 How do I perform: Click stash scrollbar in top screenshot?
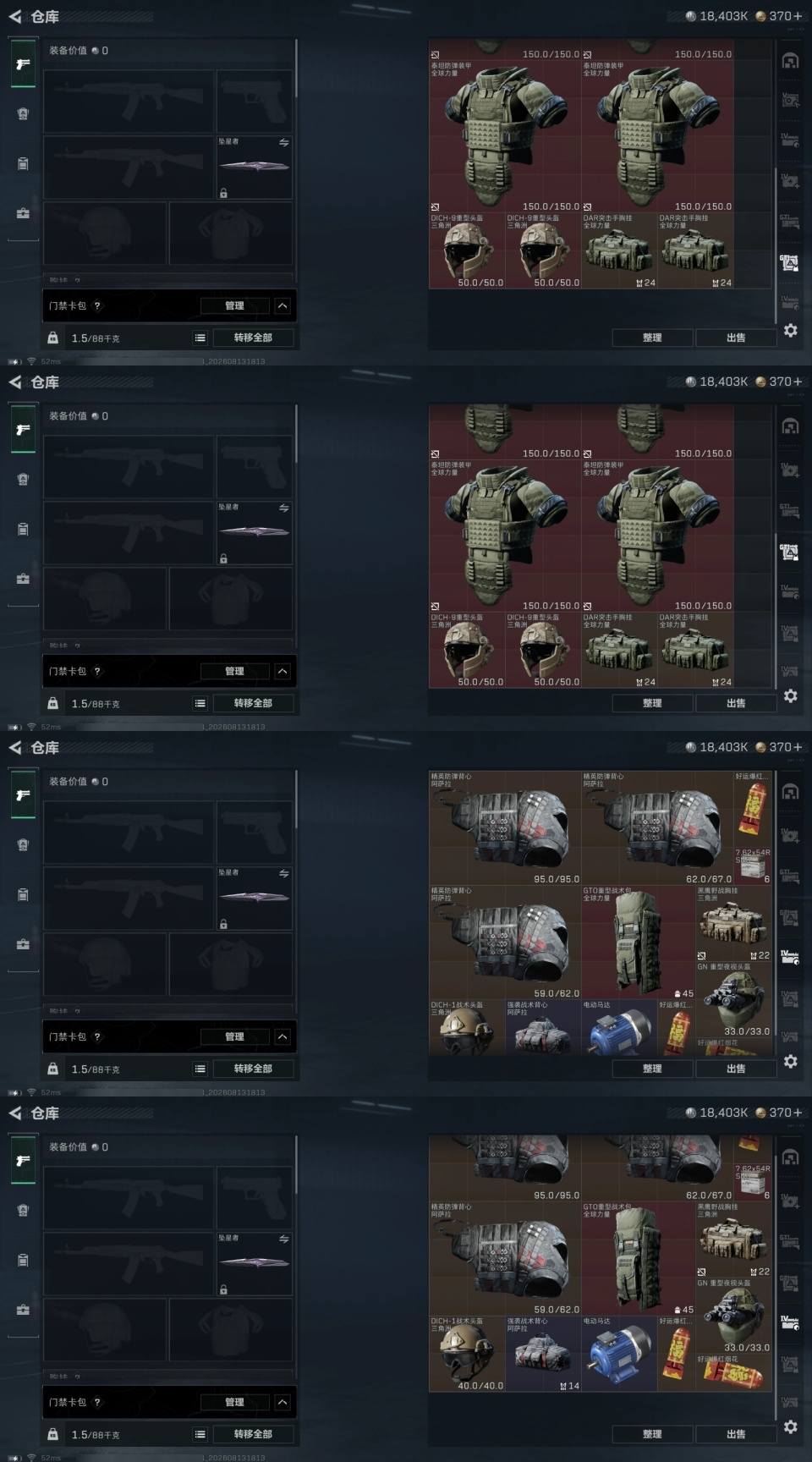coord(776,245)
